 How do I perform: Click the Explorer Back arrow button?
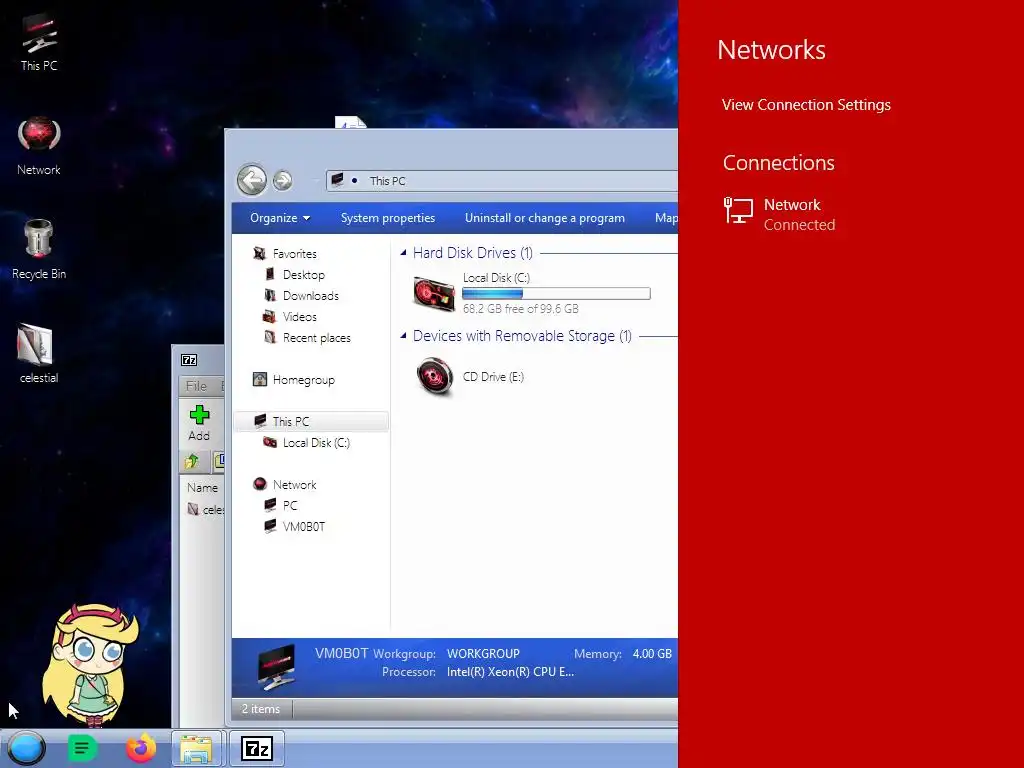coord(251,180)
